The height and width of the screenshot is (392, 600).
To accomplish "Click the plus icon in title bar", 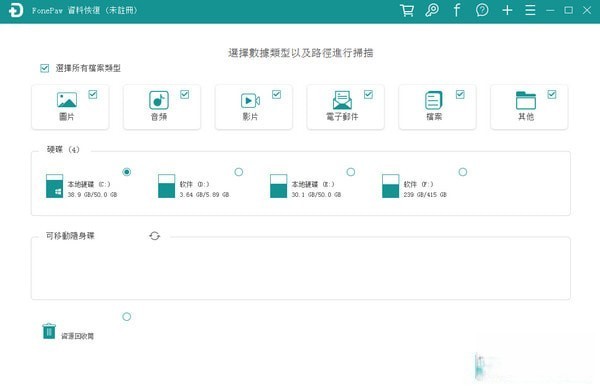I will click(507, 10).
